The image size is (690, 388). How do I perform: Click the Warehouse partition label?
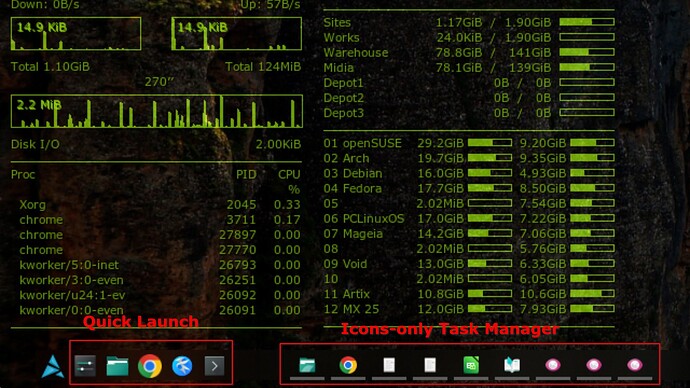coord(356,53)
